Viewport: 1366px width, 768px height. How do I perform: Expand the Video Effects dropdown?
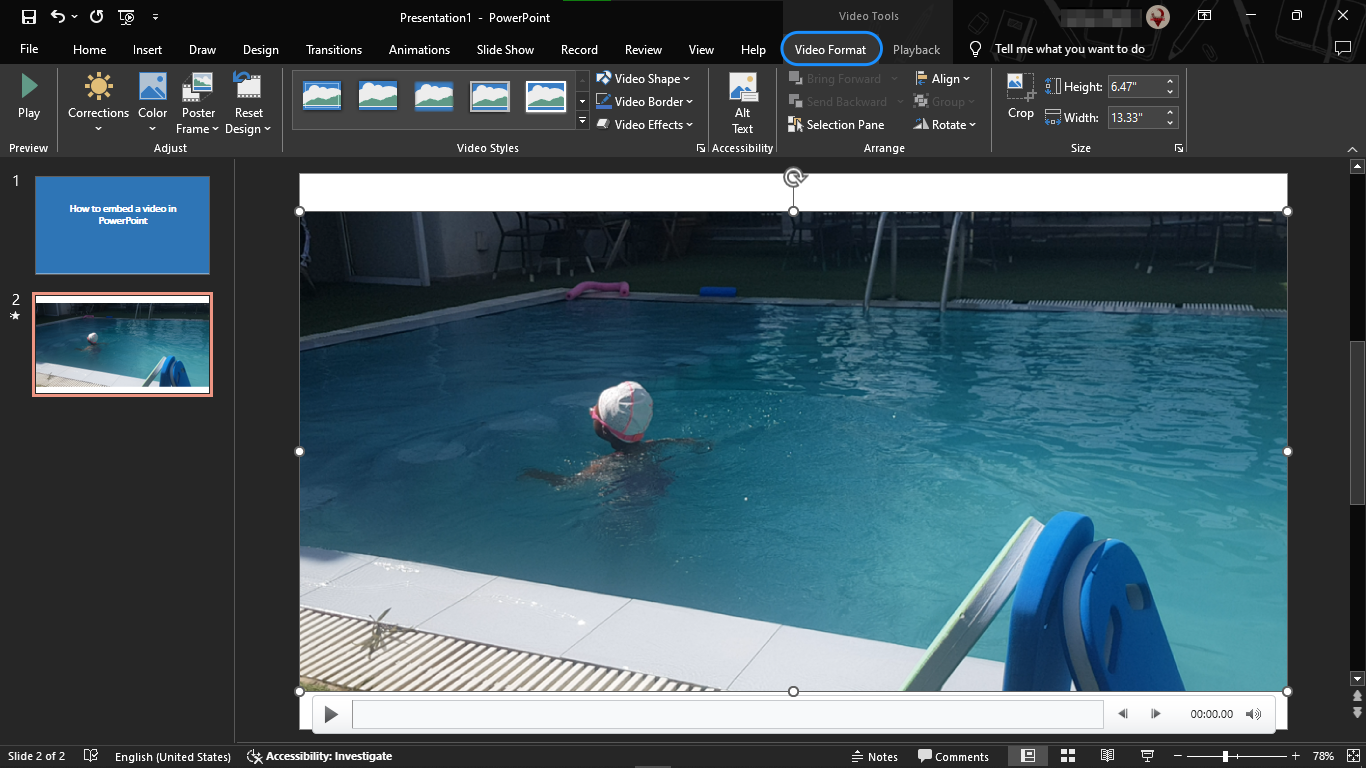tap(644, 124)
